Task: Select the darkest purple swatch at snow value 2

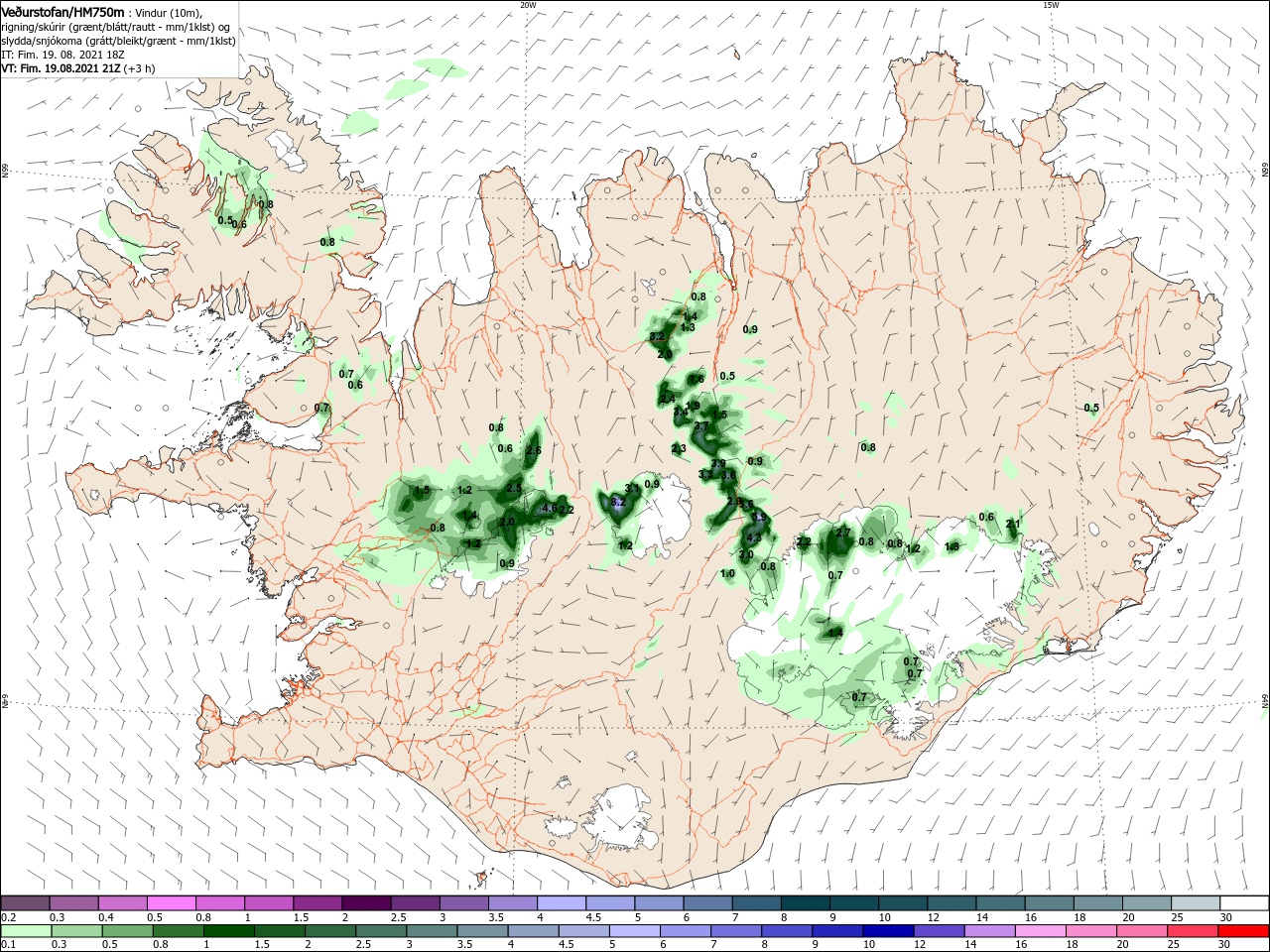Action: 366,903
